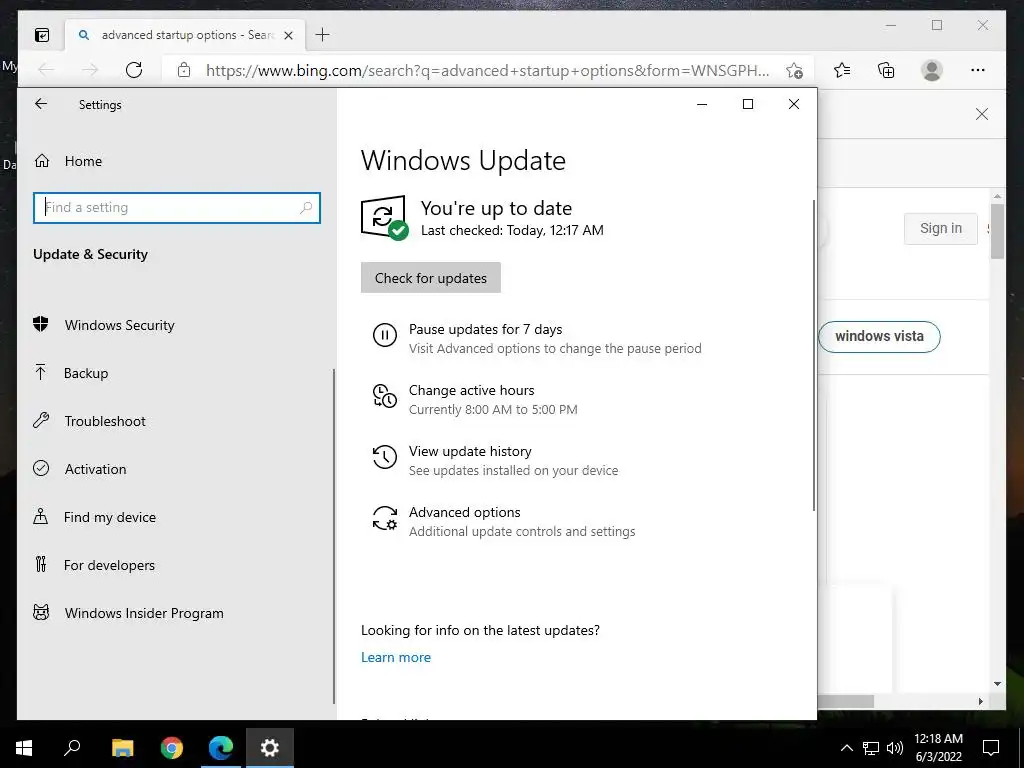Open the Action Center notifications
1024x768 pixels.
click(991, 748)
